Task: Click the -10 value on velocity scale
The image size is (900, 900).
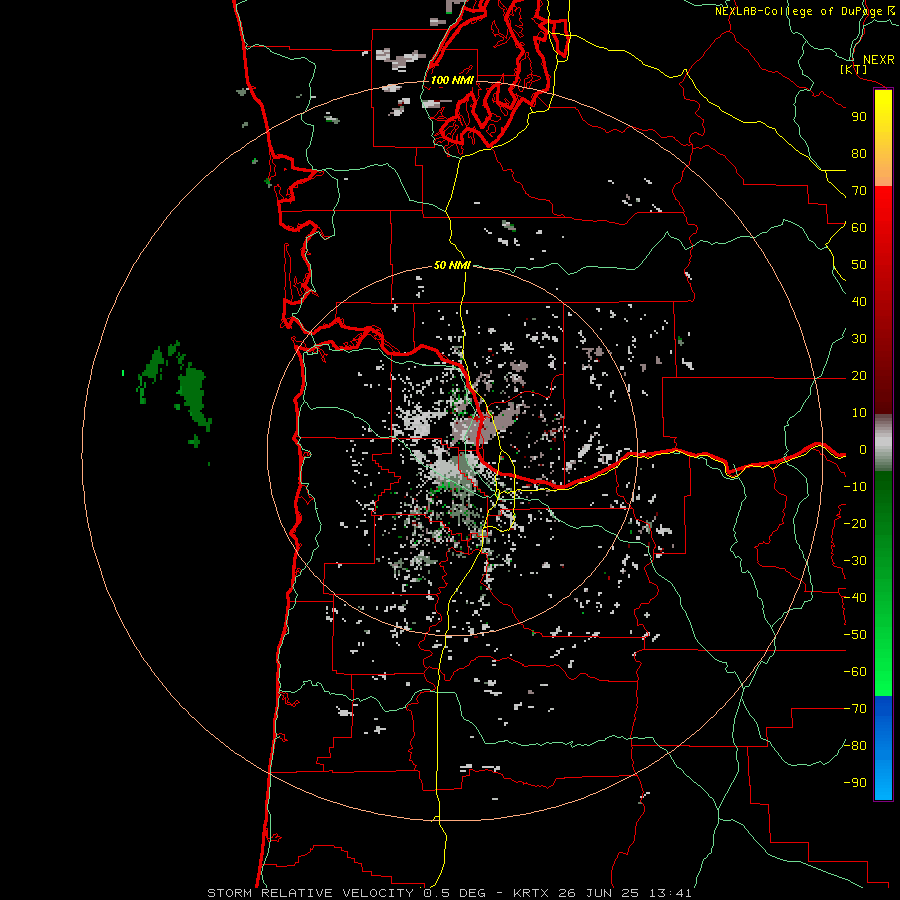Action: click(x=855, y=487)
